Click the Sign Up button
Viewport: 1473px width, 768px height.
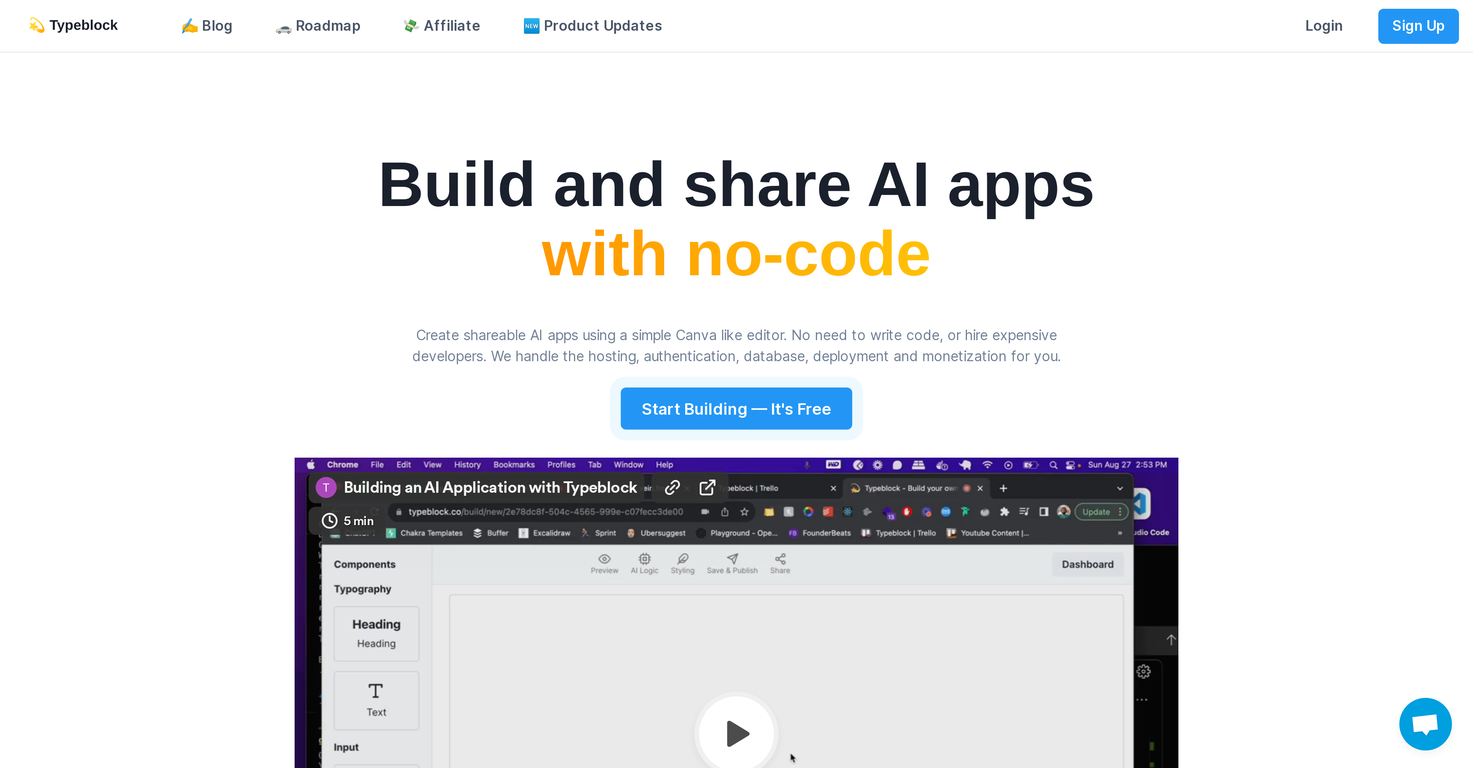pyautogui.click(x=1418, y=26)
